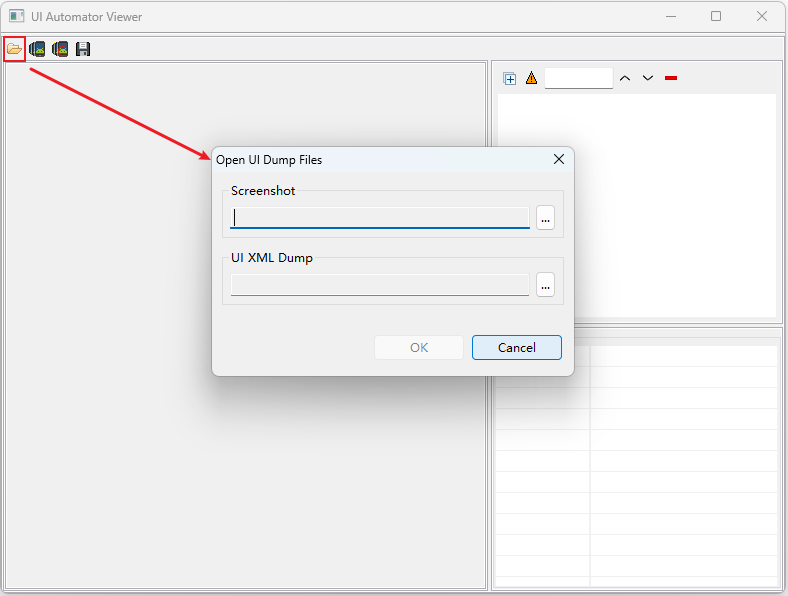
Task: Click the Save floppy disk icon
Action: point(83,48)
